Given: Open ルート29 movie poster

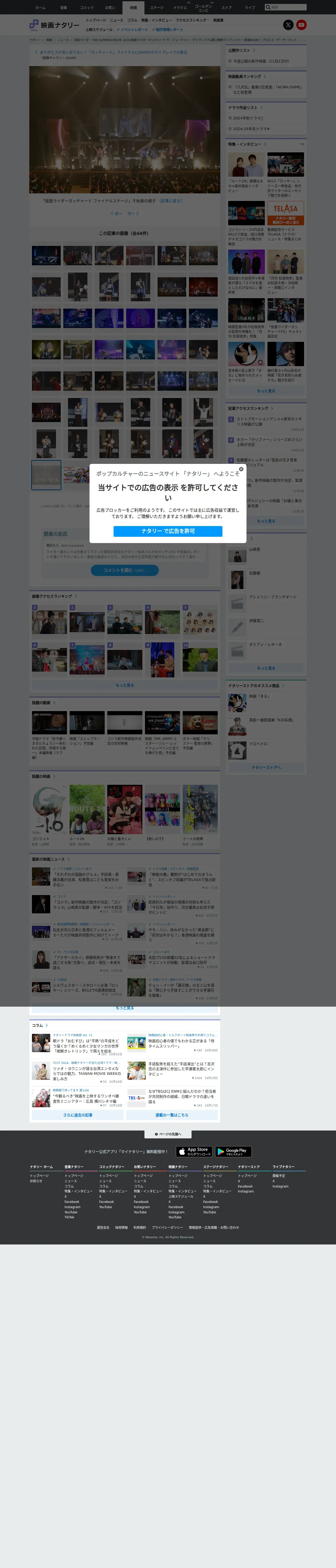Looking at the screenshot, I should [x=87, y=810].
